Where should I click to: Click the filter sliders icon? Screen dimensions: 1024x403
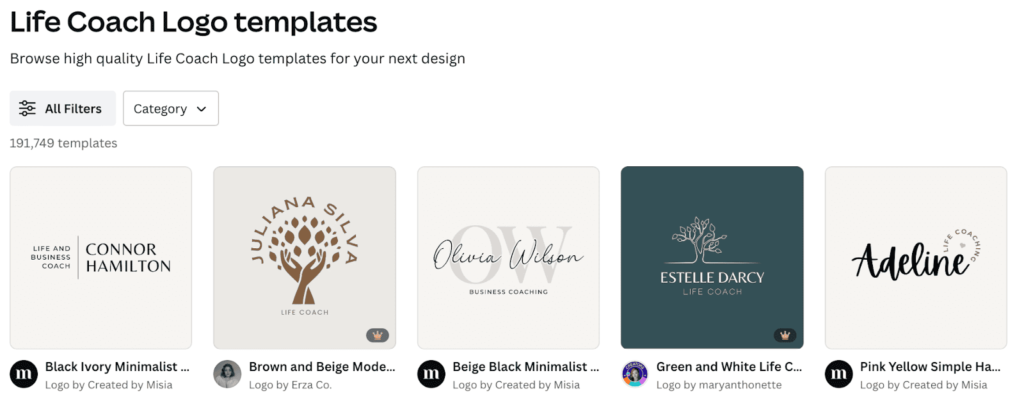point(27,108)
